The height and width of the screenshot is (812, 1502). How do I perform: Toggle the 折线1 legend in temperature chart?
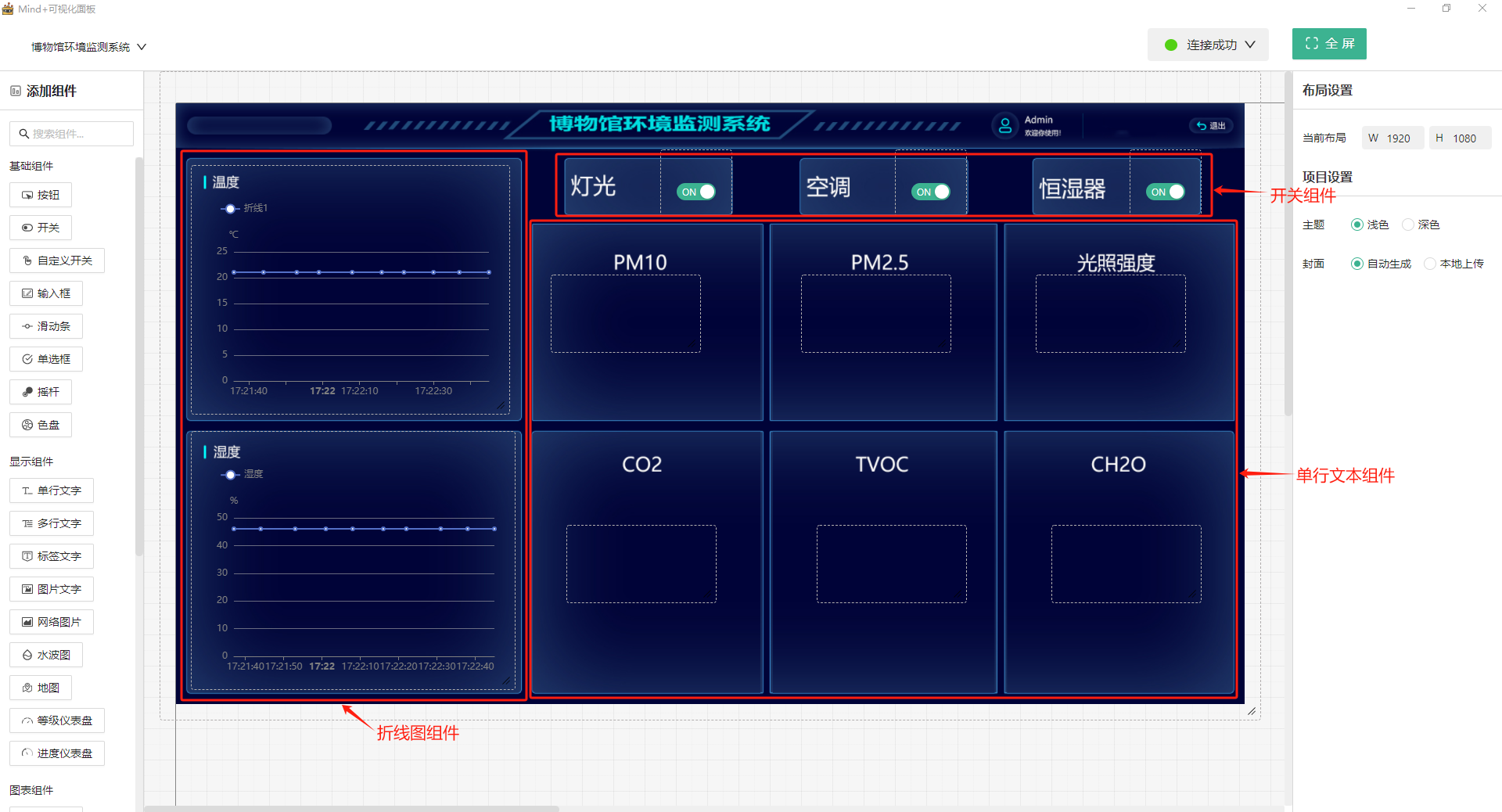click(245, 208)
